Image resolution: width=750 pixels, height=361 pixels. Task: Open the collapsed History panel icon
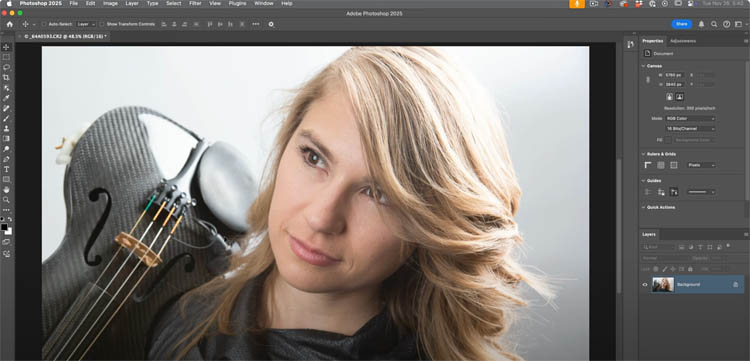630,44
